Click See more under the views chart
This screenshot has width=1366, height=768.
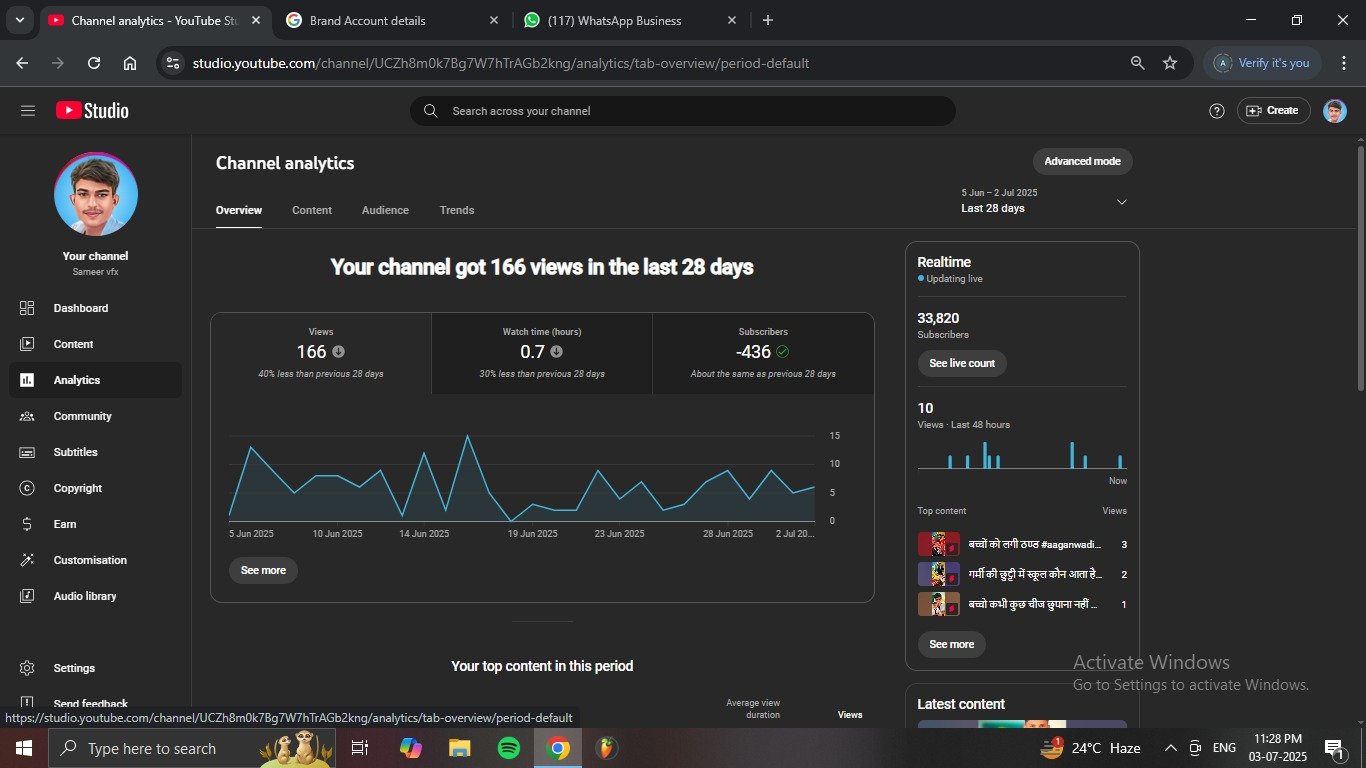click(263, 570)
